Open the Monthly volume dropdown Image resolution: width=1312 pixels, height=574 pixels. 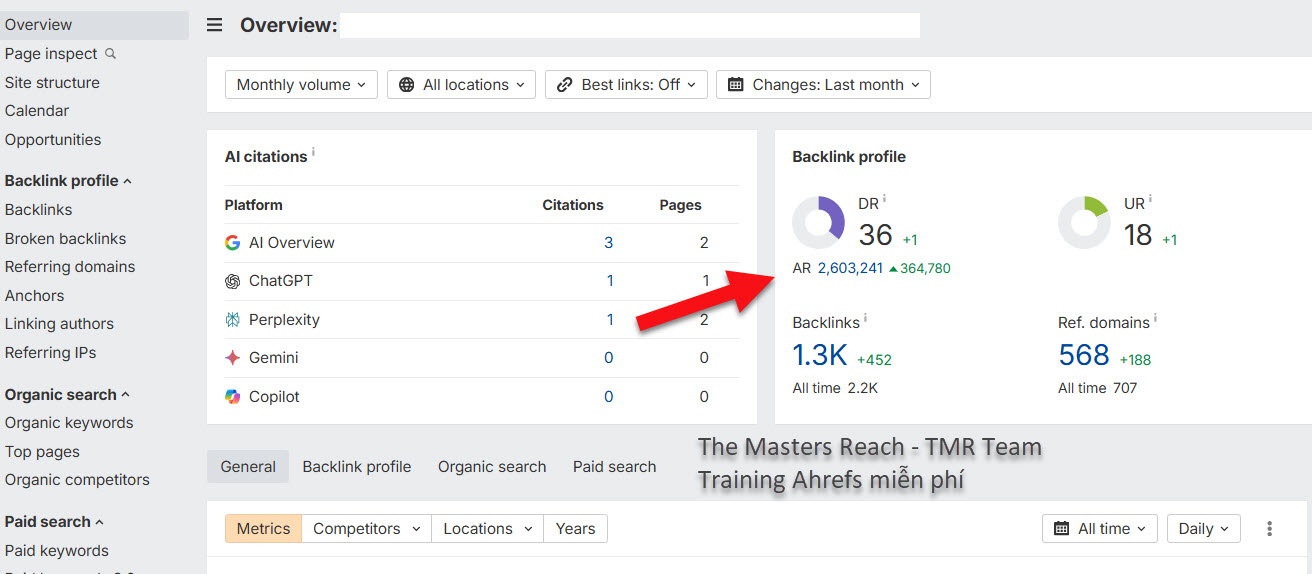click(x=301, y=85)
